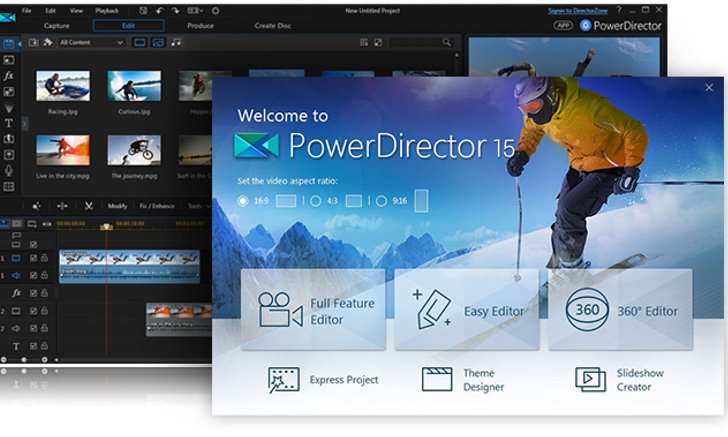728x437 pixels.
Task: Click the trim tool icon above timeline
Action: [62, 206]
